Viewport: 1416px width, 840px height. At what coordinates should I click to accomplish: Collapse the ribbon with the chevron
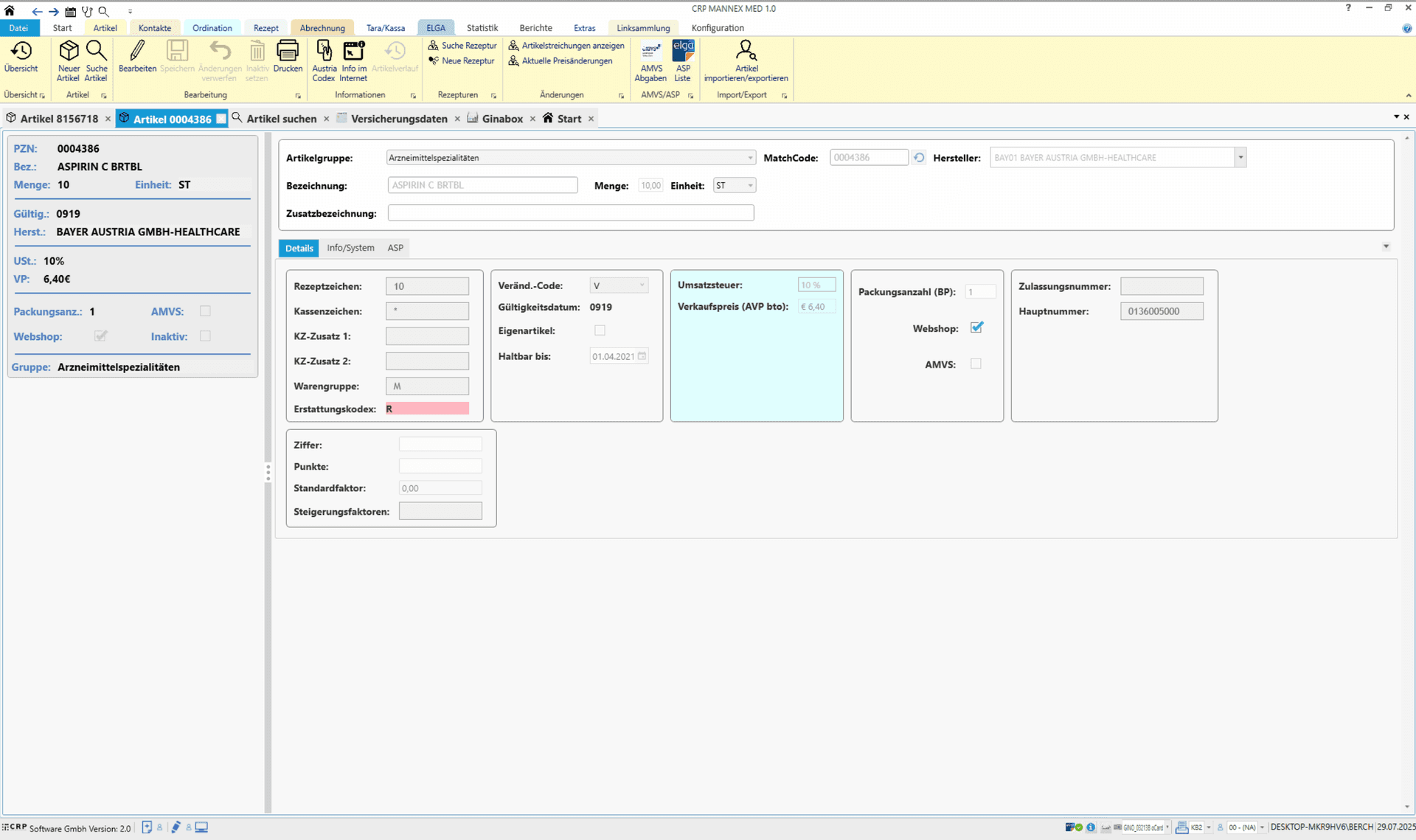point(1408,95)
